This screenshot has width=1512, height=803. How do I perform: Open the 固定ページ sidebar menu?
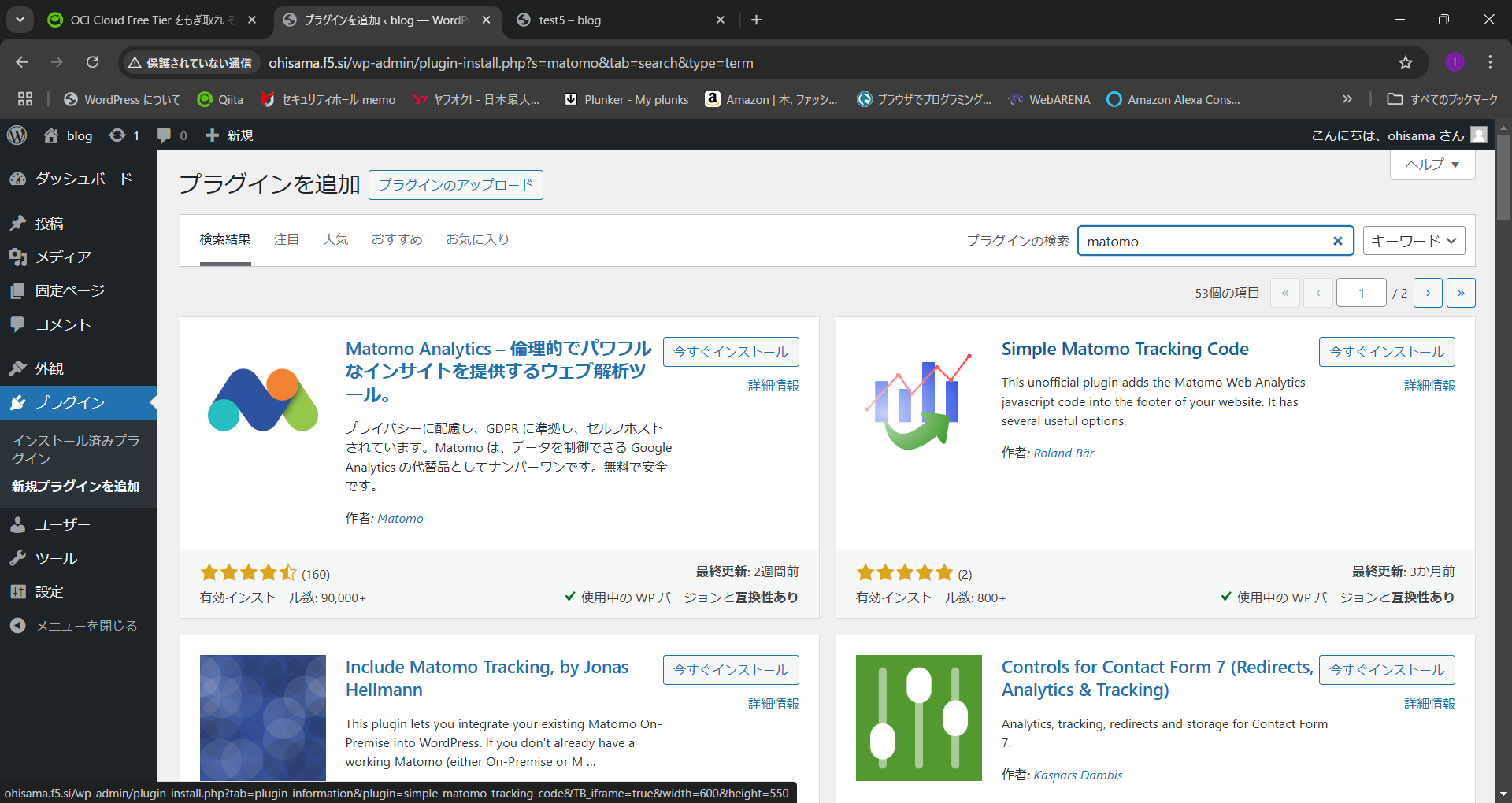(x=79, y=290)
